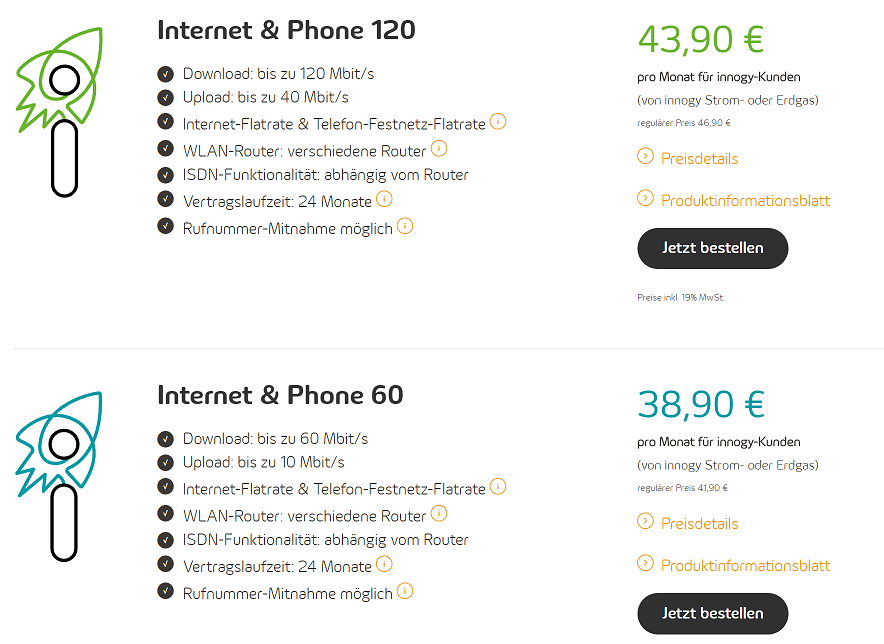This screenshot has height=644, width=884.
Task: Open WLAN-Router info icon in the 60 plan
Action: (x=439, y=514)
